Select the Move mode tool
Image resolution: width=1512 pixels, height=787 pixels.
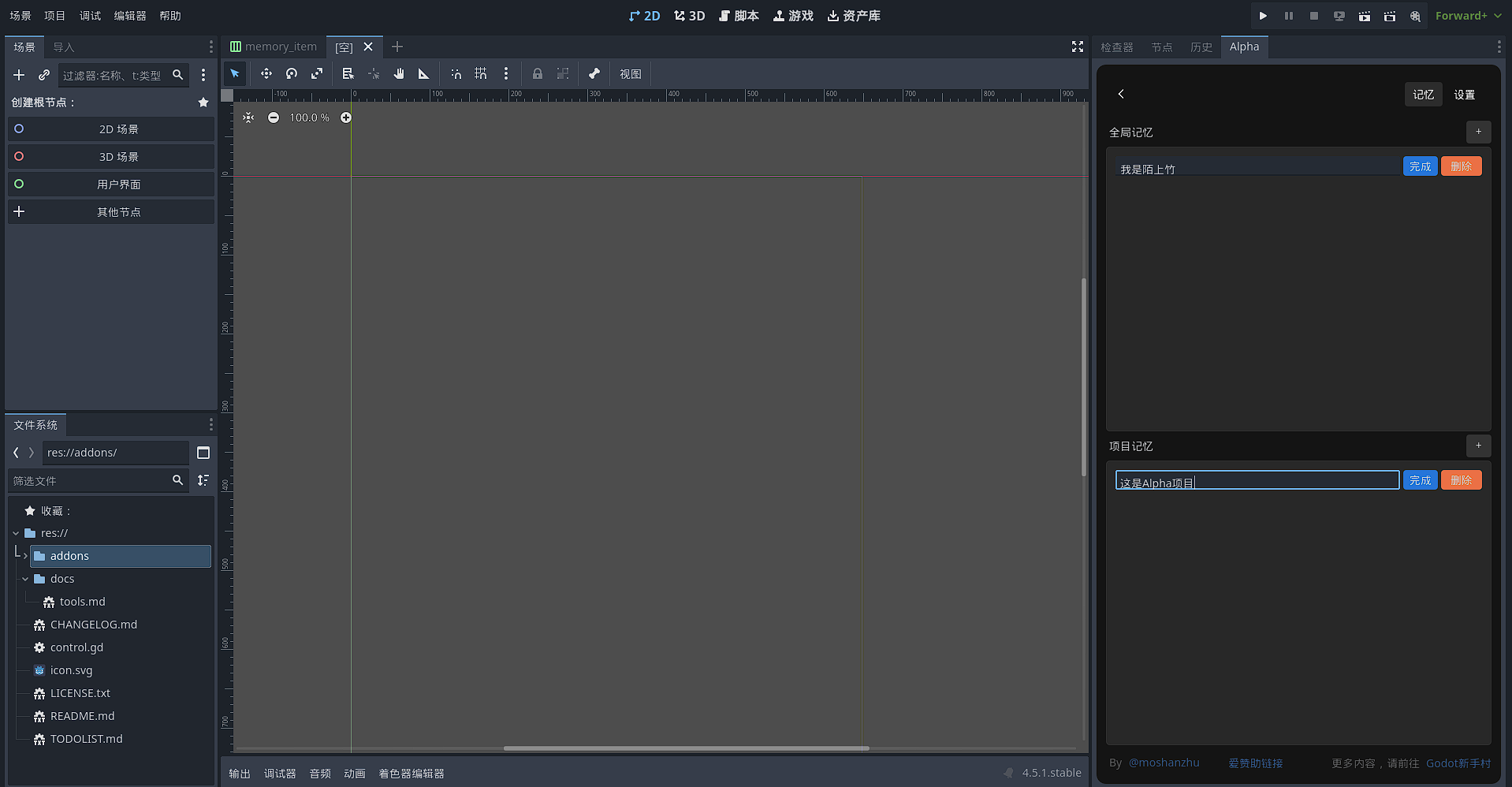pos(266,74)
